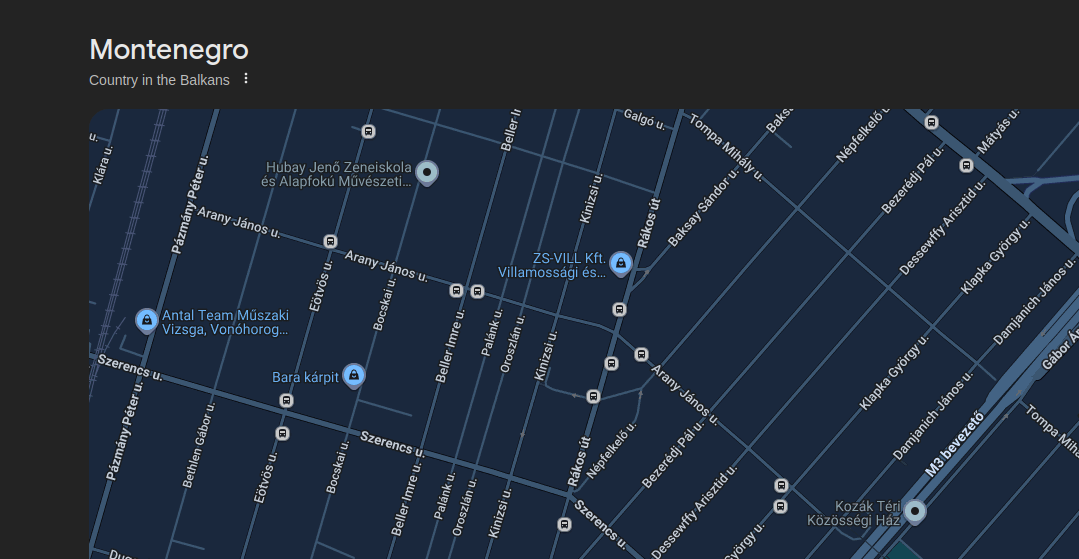Click the Galgó u. street label
This screenshot has width=1079, height=559.
(x=644, y=120)
